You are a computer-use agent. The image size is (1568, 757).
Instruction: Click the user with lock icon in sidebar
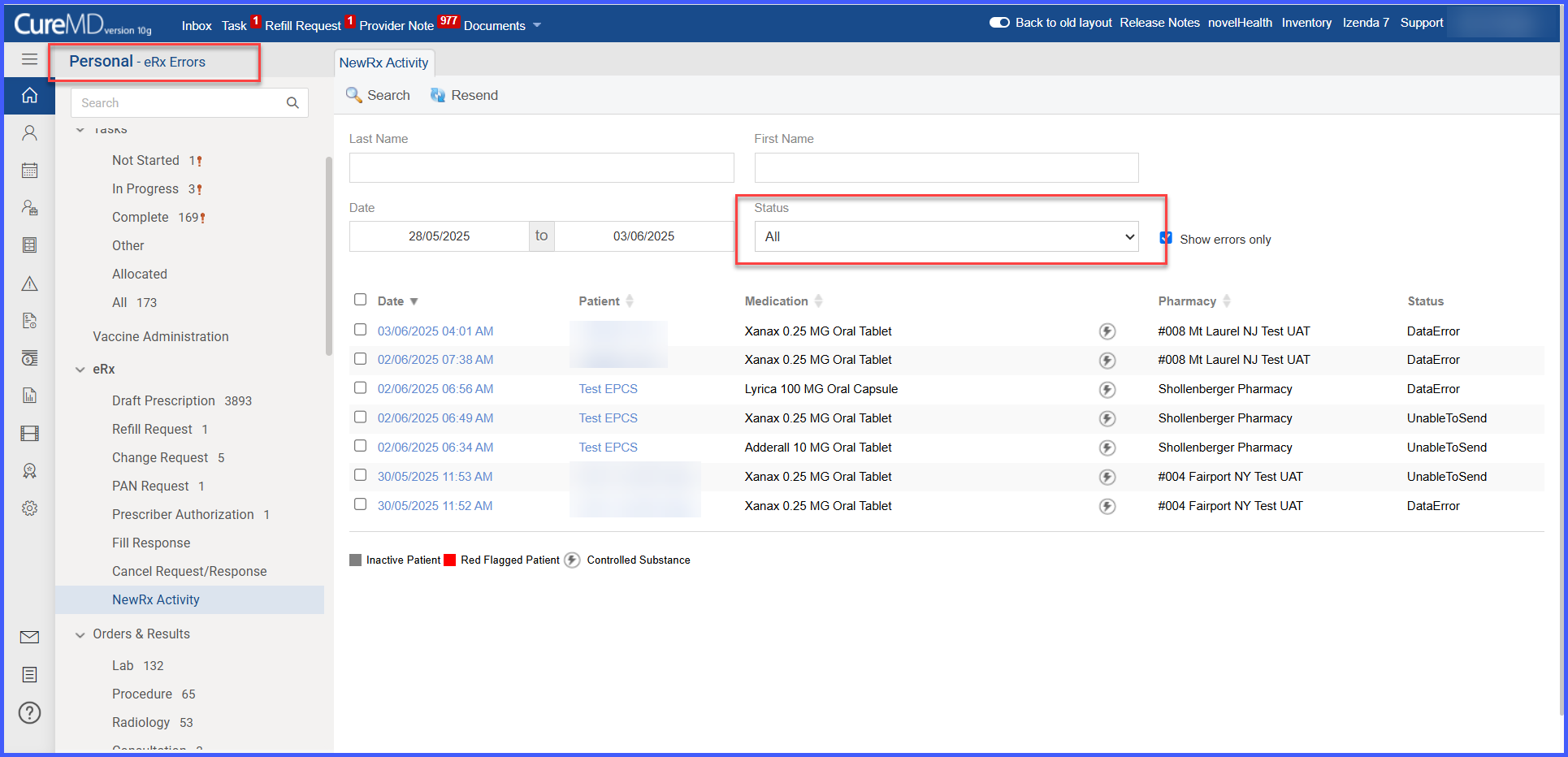[29, 208]
